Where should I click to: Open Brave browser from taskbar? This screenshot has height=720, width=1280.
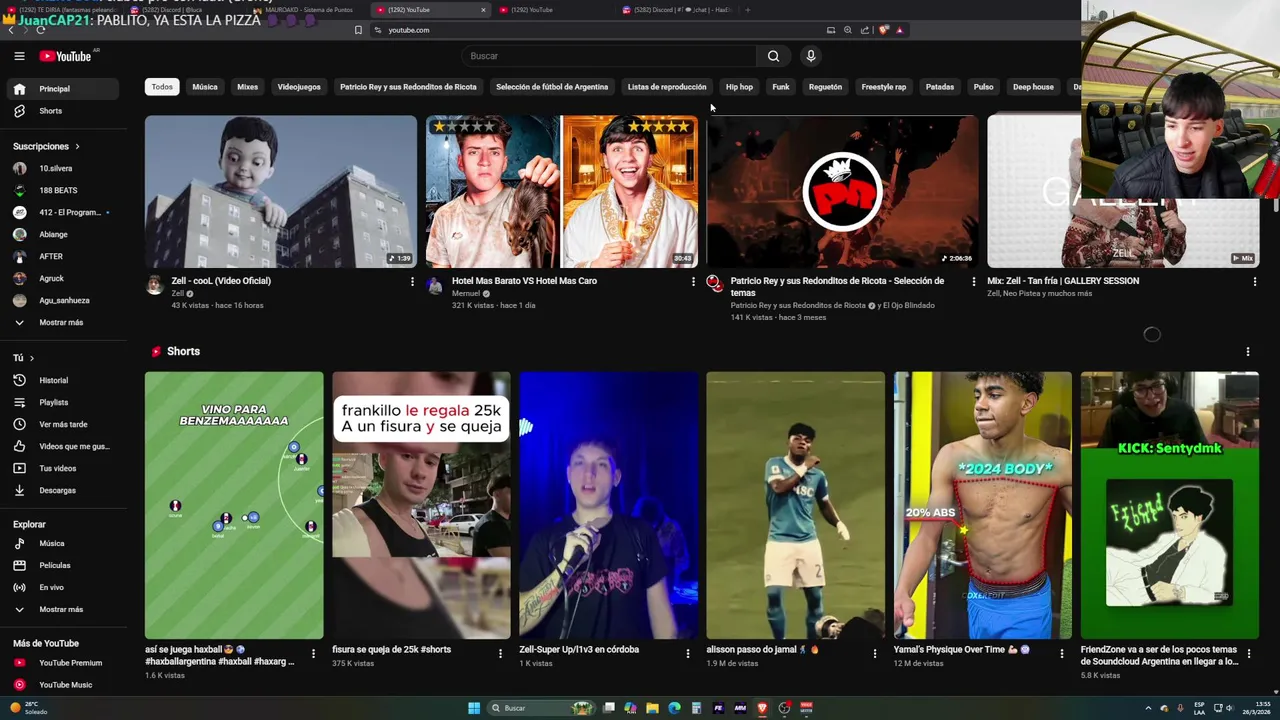[762, 708]
